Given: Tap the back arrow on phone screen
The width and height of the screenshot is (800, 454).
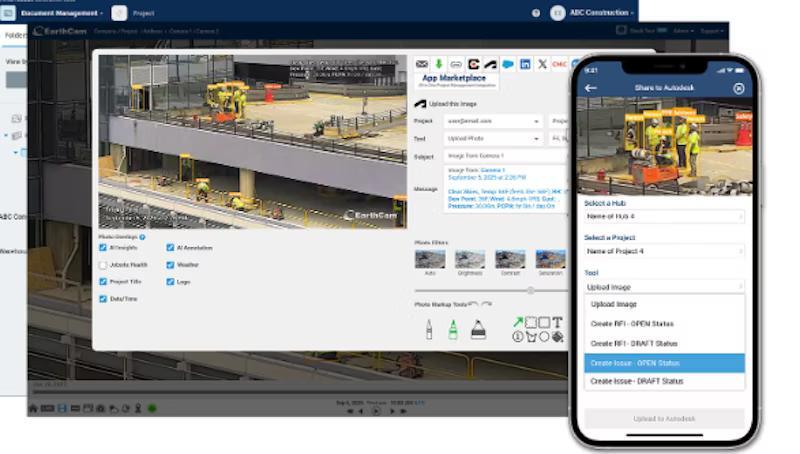Looking at the screenshot, I should [x=590, y=88].
